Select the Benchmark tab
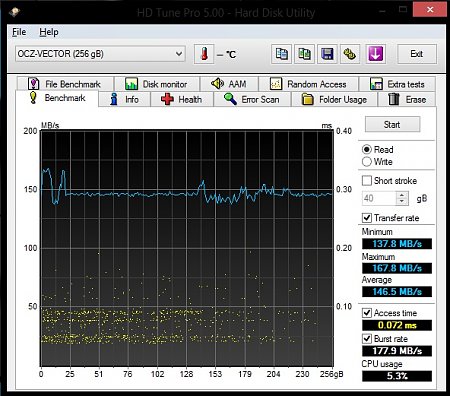450x396 pixels. (x=57, y=98)
